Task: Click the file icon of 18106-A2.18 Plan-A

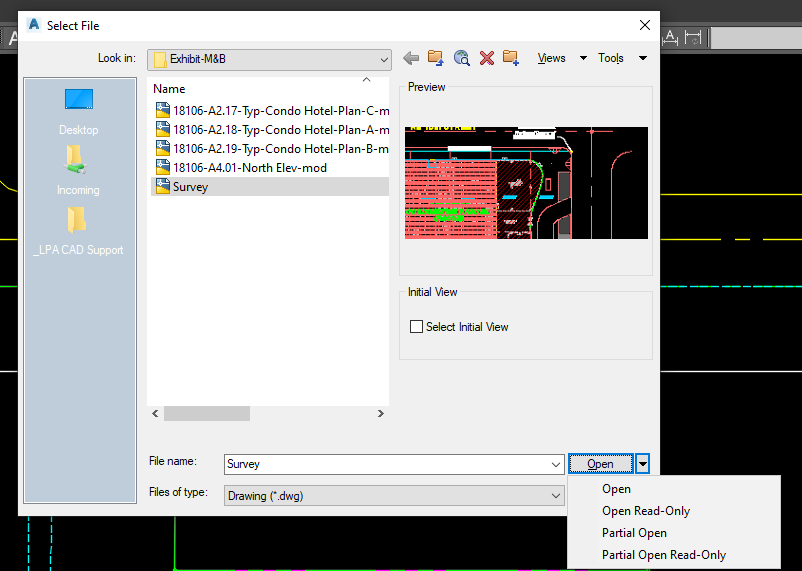Action: (163, 129)
